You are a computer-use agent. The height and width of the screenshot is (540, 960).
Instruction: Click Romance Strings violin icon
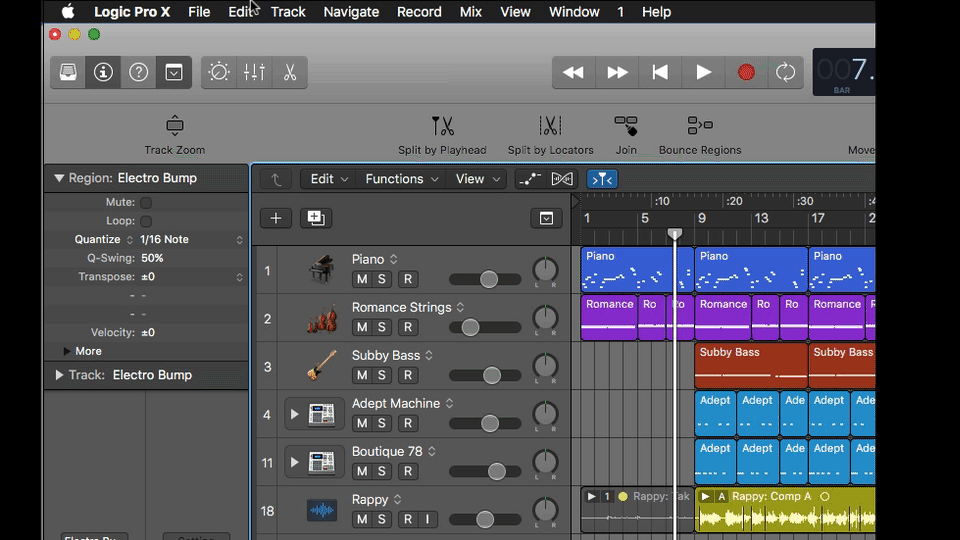coord(322,318)
